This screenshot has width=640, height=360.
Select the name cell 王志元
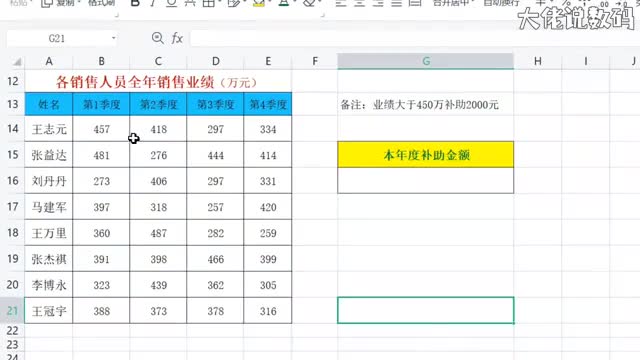[49, 129]
